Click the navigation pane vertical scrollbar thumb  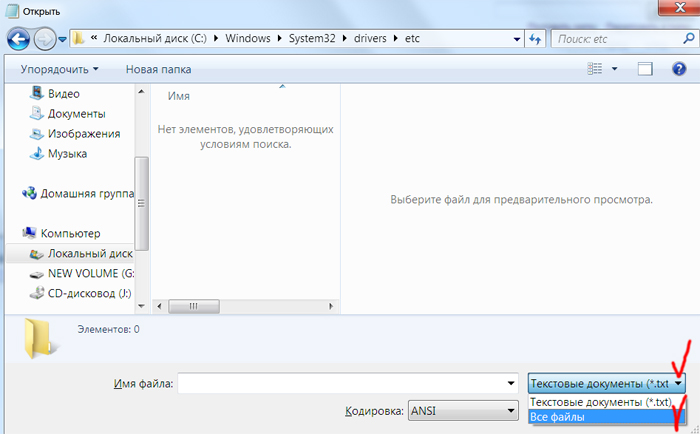142,204
